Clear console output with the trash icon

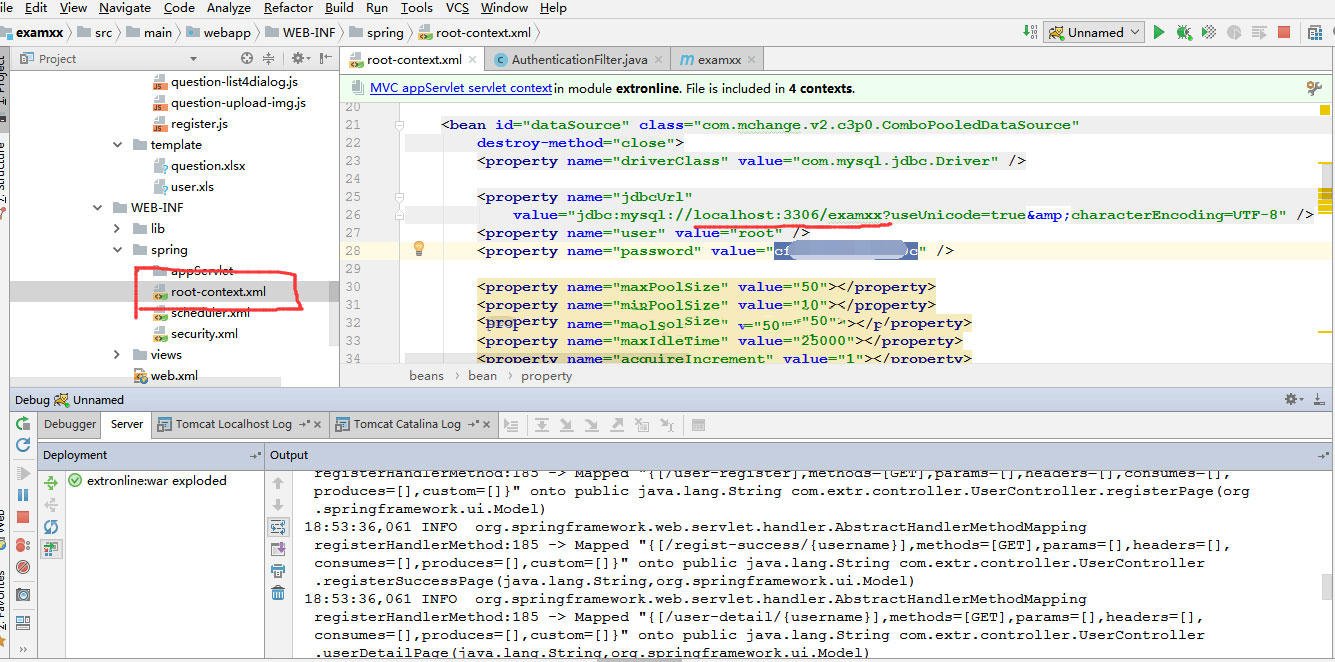278,593
